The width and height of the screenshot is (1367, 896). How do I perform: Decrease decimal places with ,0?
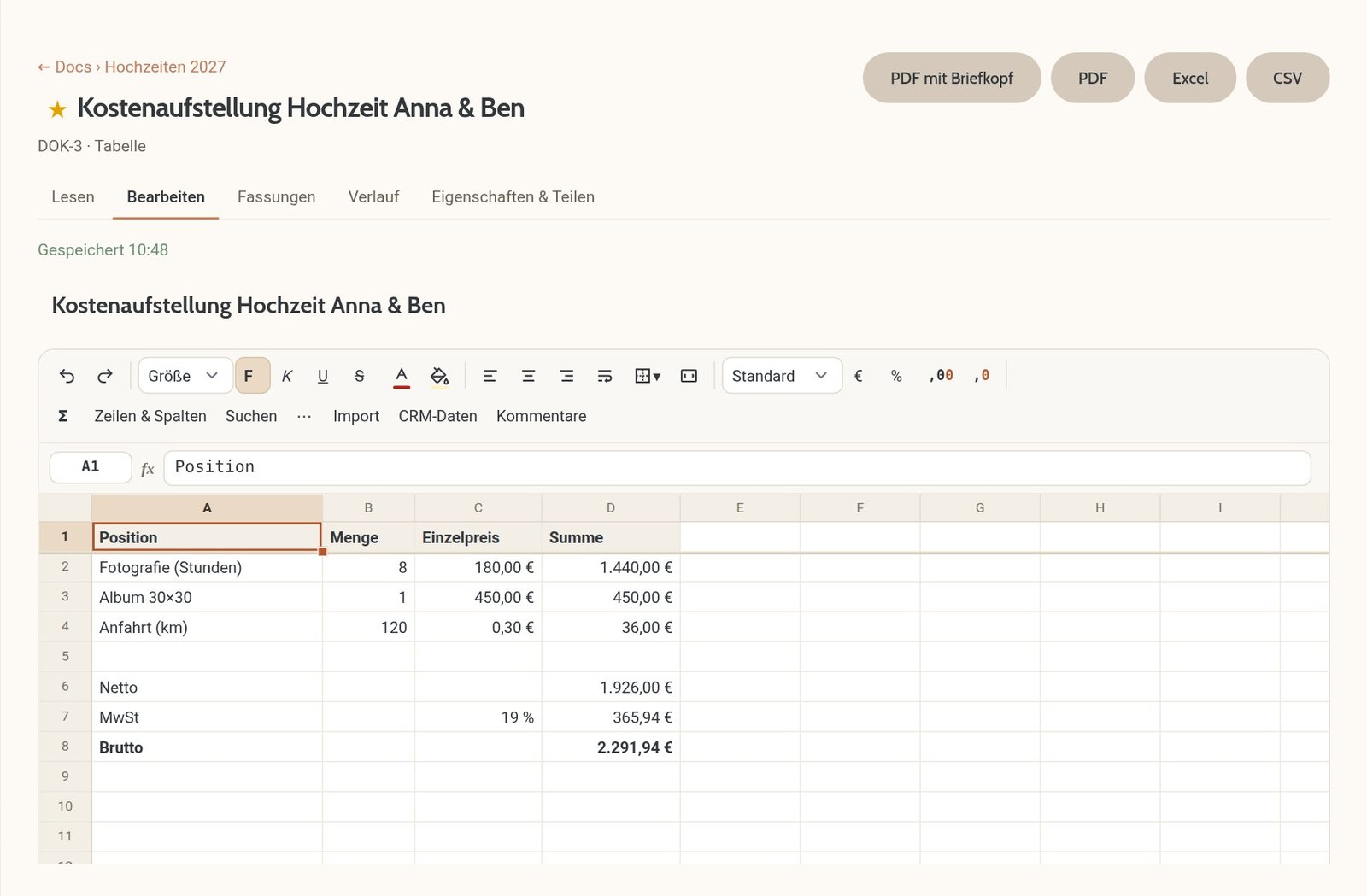pos(982,376)
